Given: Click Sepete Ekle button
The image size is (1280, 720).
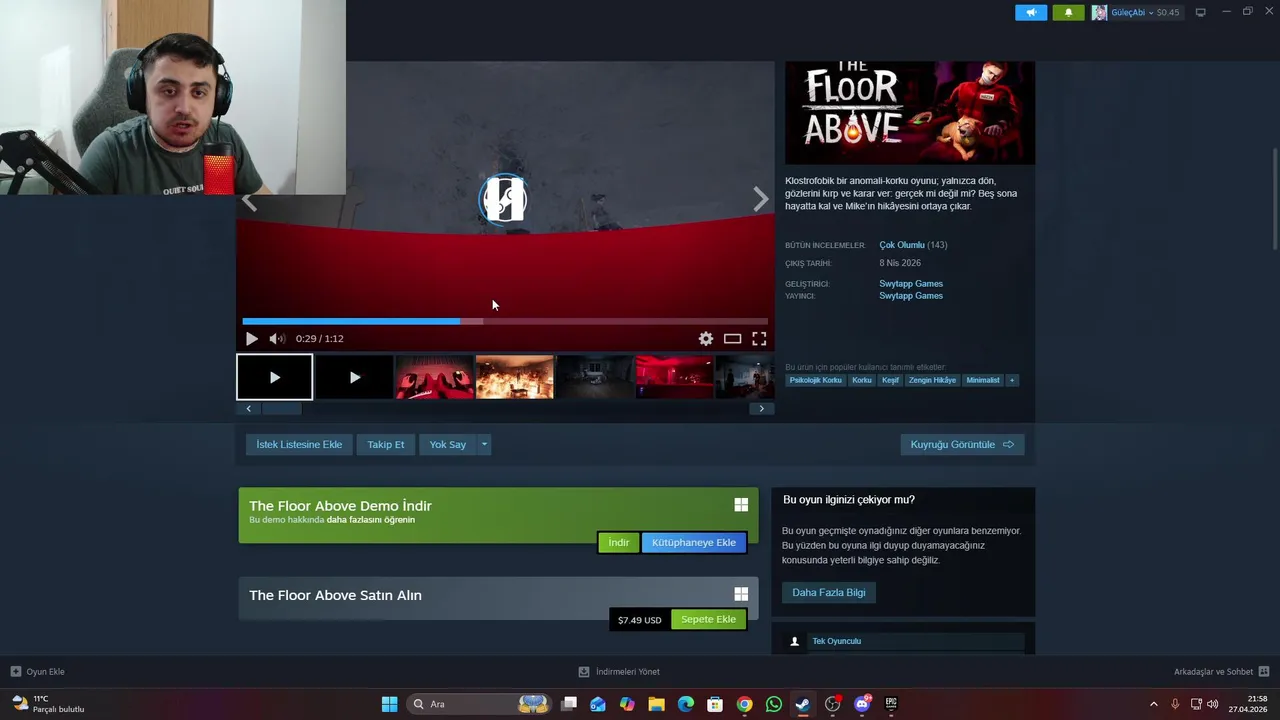Looking at the screenshot, I should click(x=708, y=619).
